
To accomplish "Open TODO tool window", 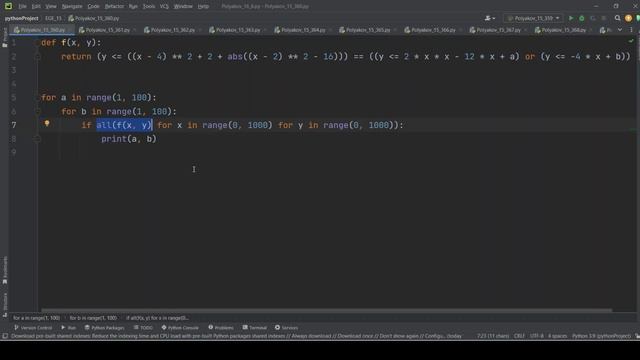I will [x=143, y=328].
